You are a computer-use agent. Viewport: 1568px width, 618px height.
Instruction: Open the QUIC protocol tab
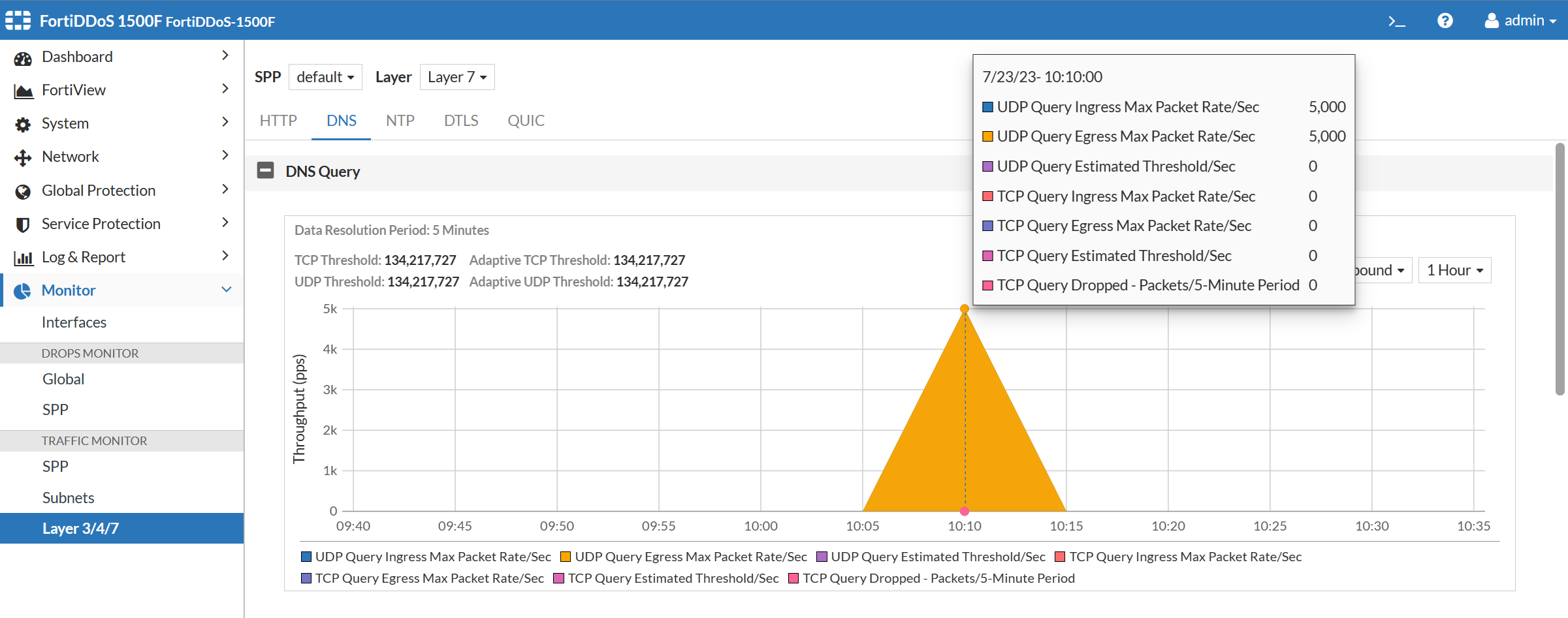pyautogui.click(x=526, y=120)
